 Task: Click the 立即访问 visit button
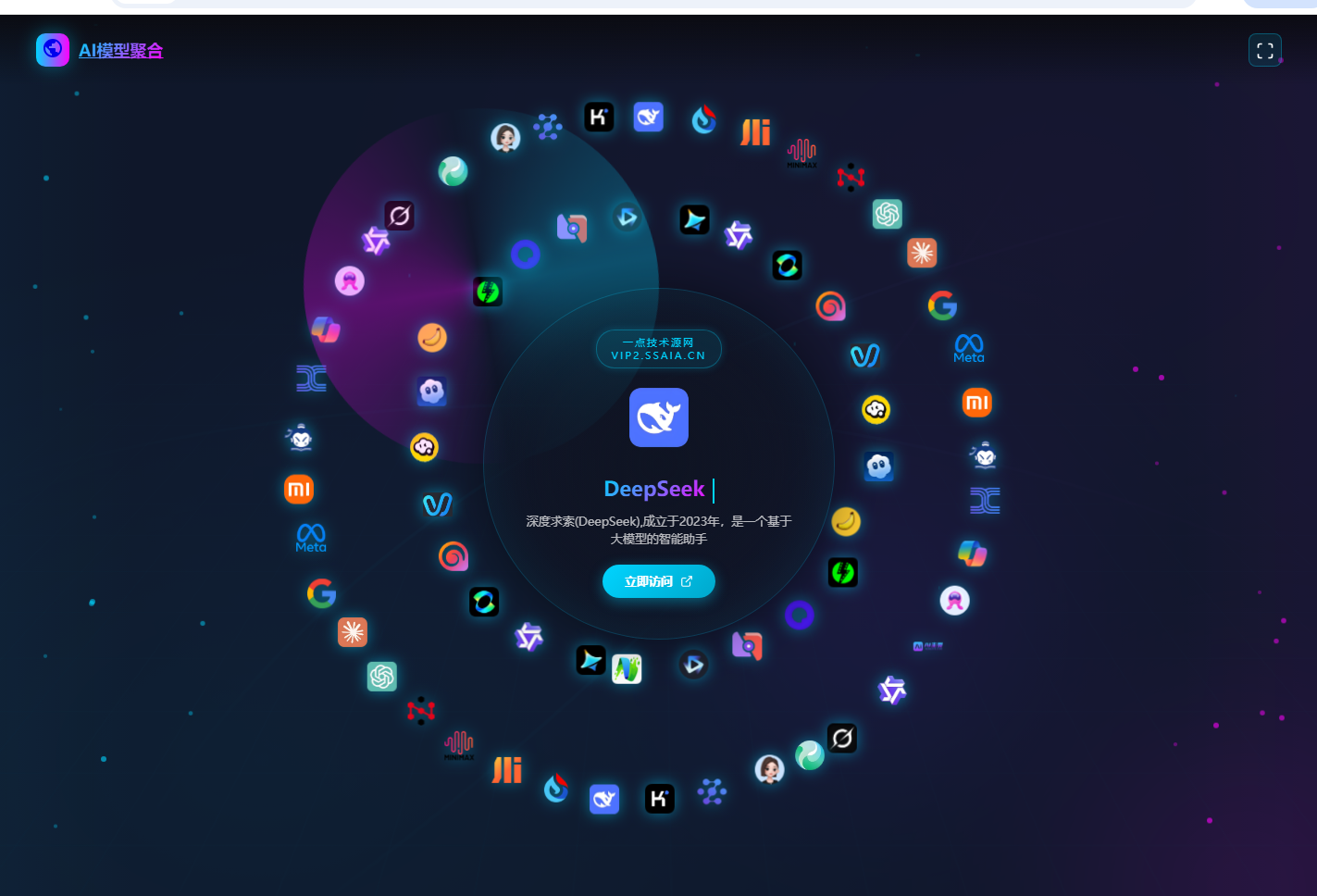(x=659, y=581)
